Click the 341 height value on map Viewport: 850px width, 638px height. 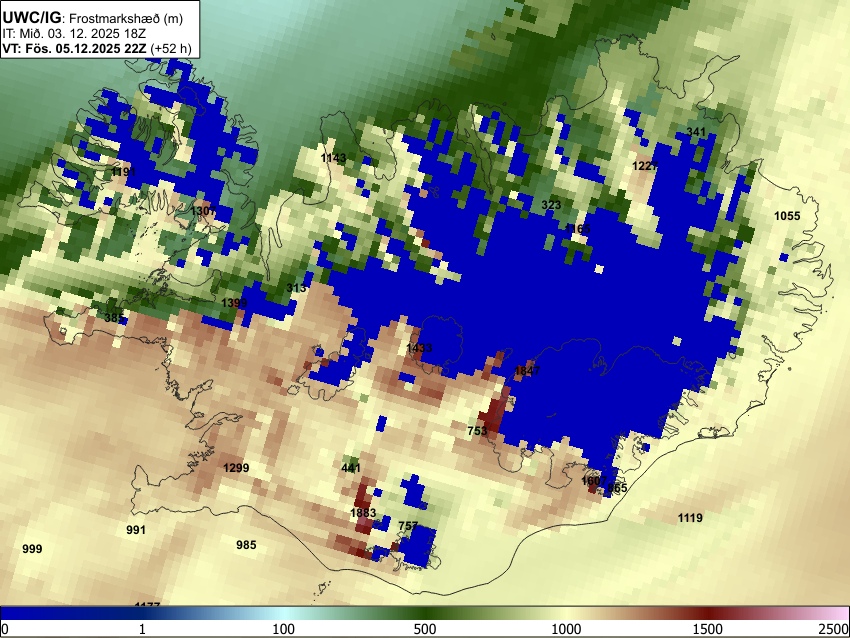[696, 132]
